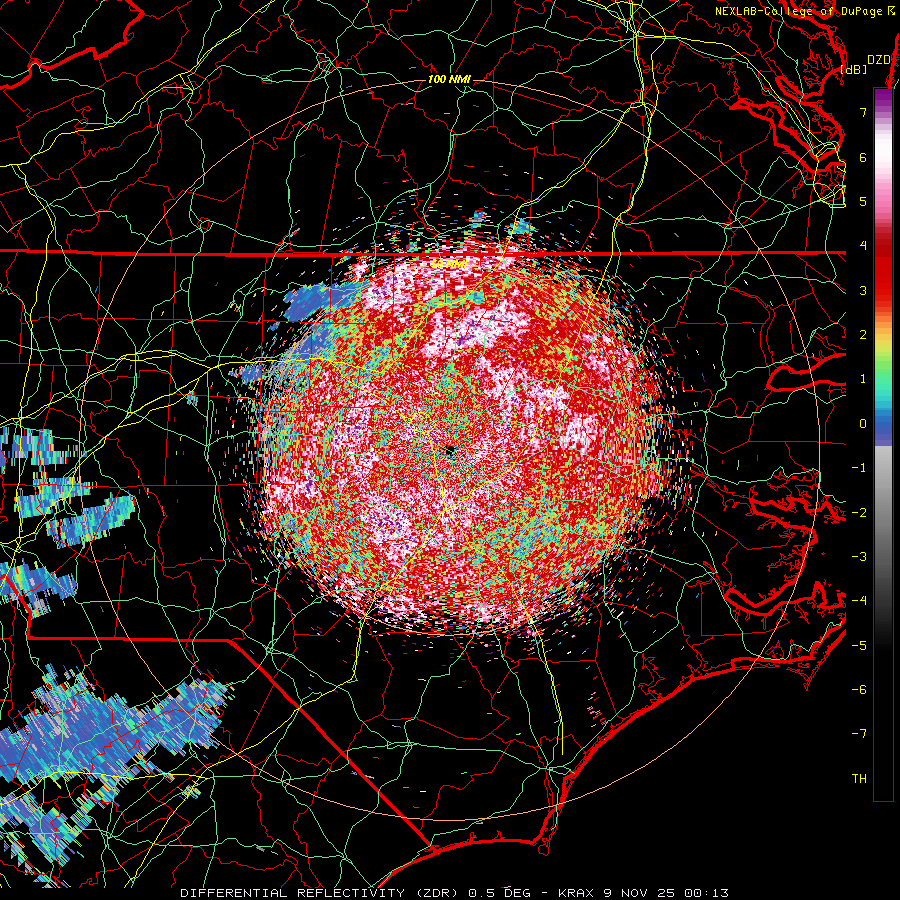
Task: Click the 2 dB scale label
Action: tap(863, 335)
